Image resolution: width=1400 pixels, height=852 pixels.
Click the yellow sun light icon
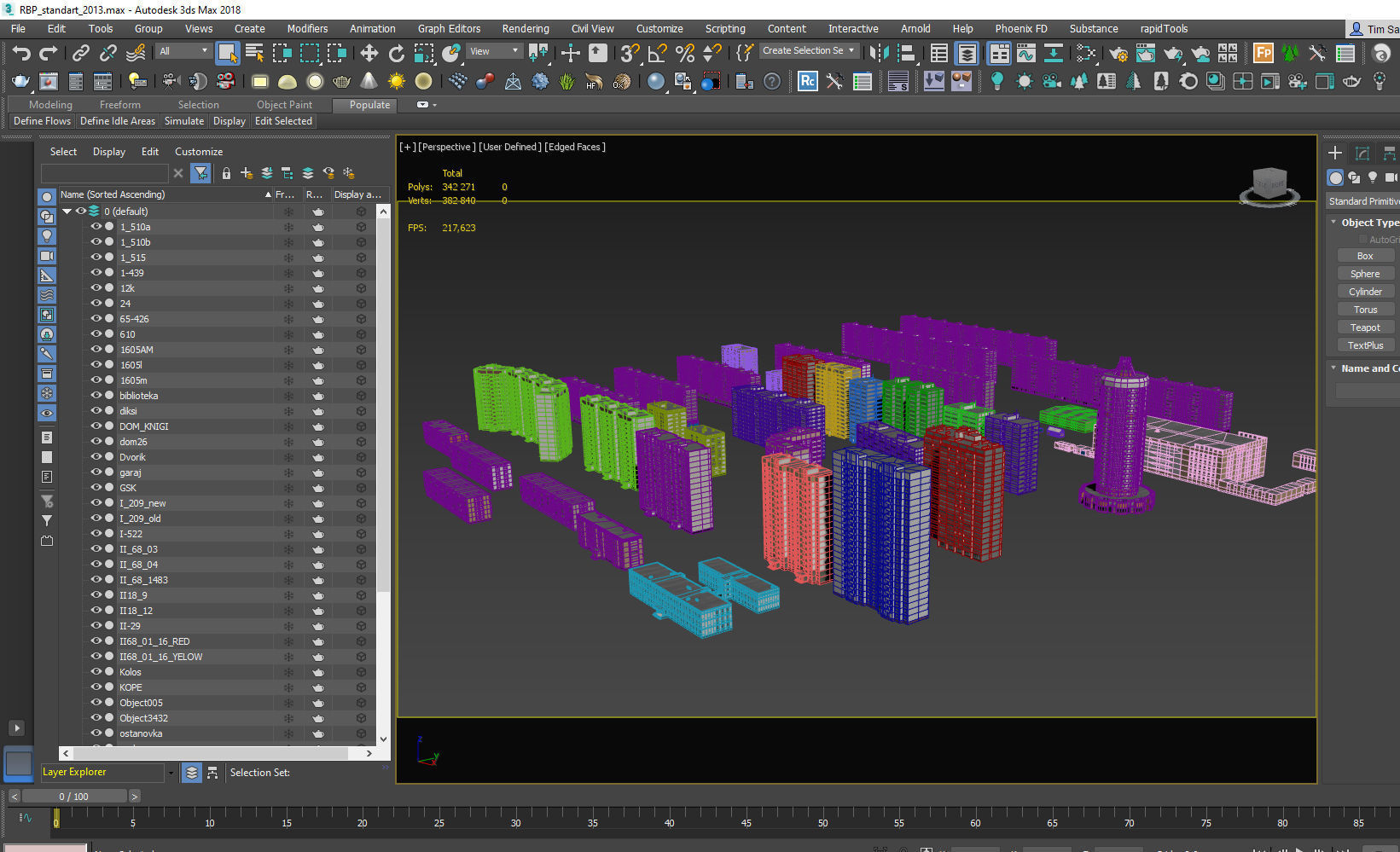coord(396,81)
